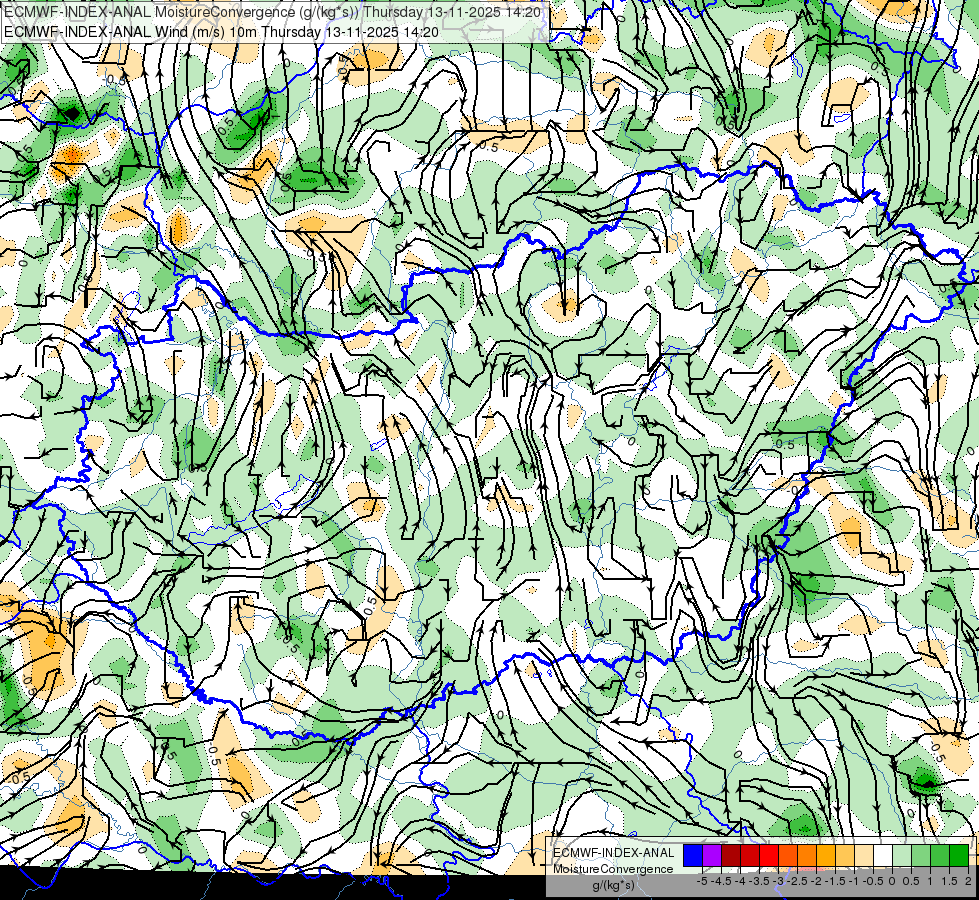Screen dimensions: 979x900
Task: Click the -2.5 legend tick label
Action: pos(797,881)
